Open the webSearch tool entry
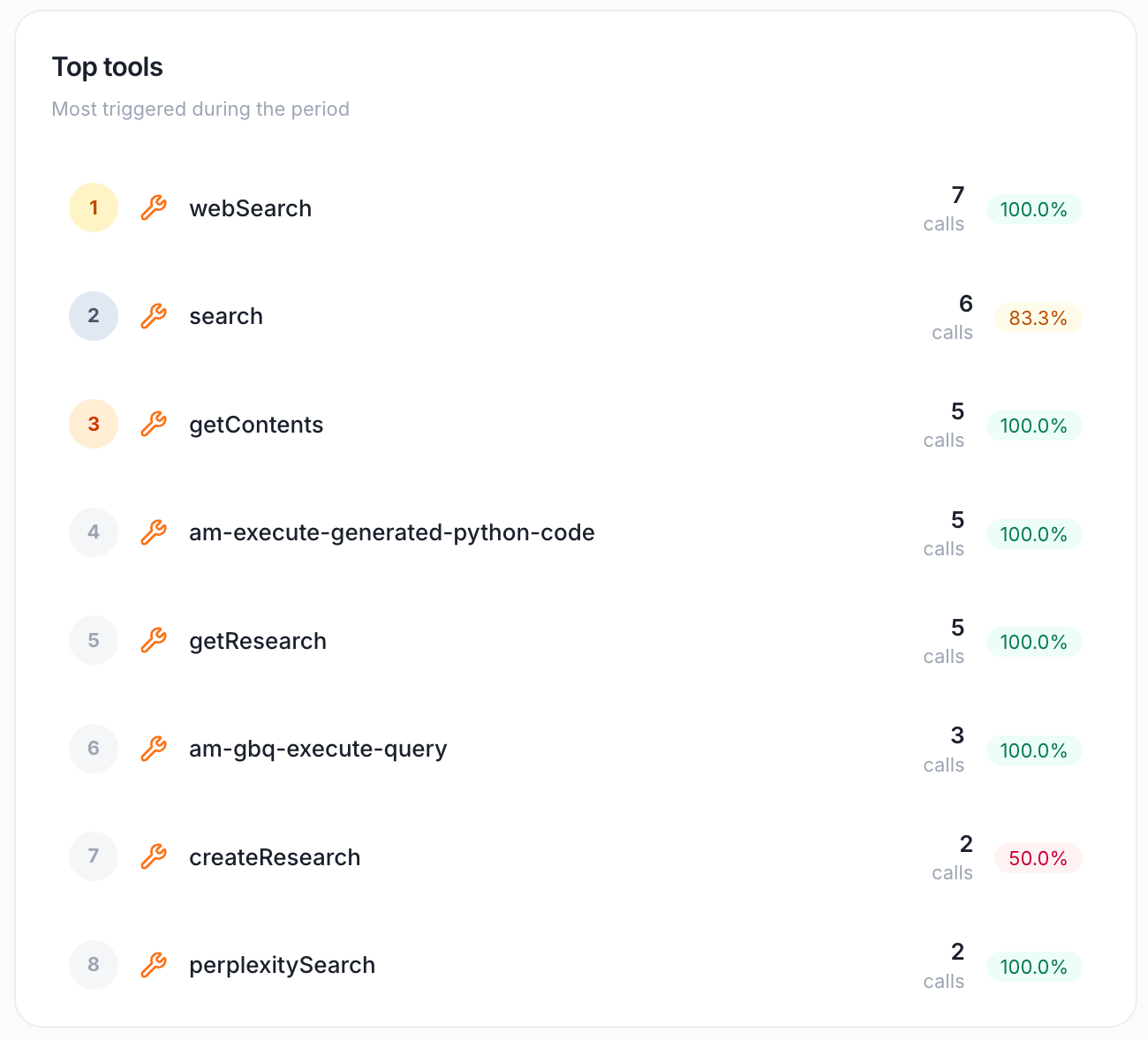 250,208
